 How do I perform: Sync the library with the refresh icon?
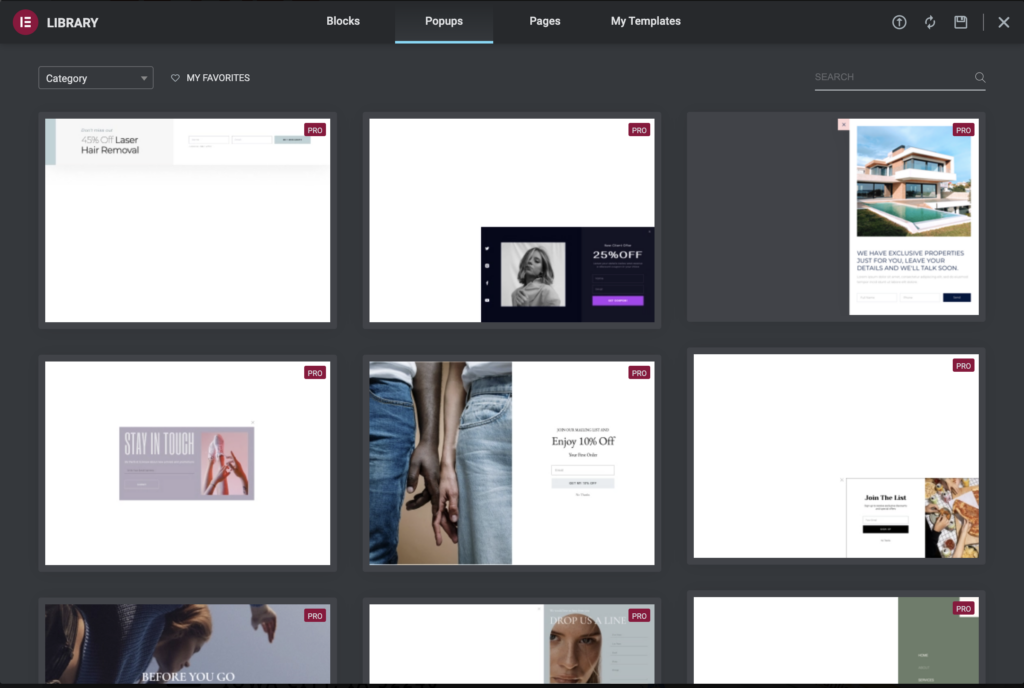click(x=930, y=22)
